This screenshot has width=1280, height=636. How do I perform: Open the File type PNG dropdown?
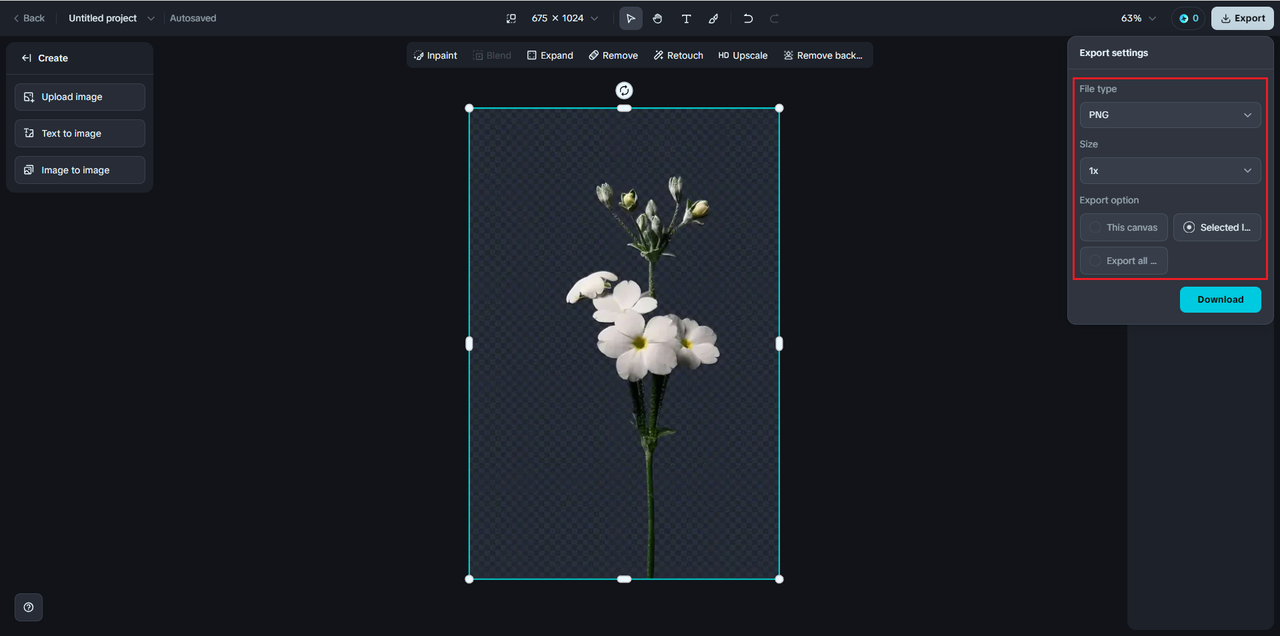click(x=1170, y=115)
